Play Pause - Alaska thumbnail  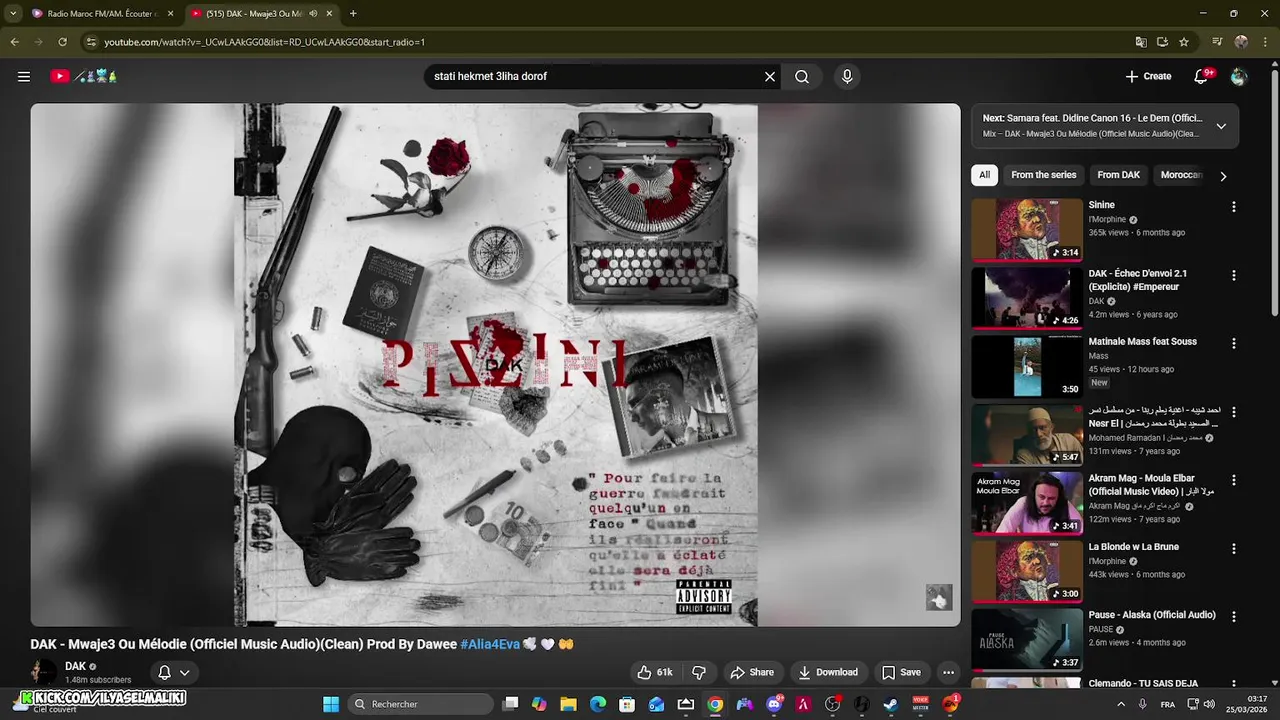(1027, 639)
